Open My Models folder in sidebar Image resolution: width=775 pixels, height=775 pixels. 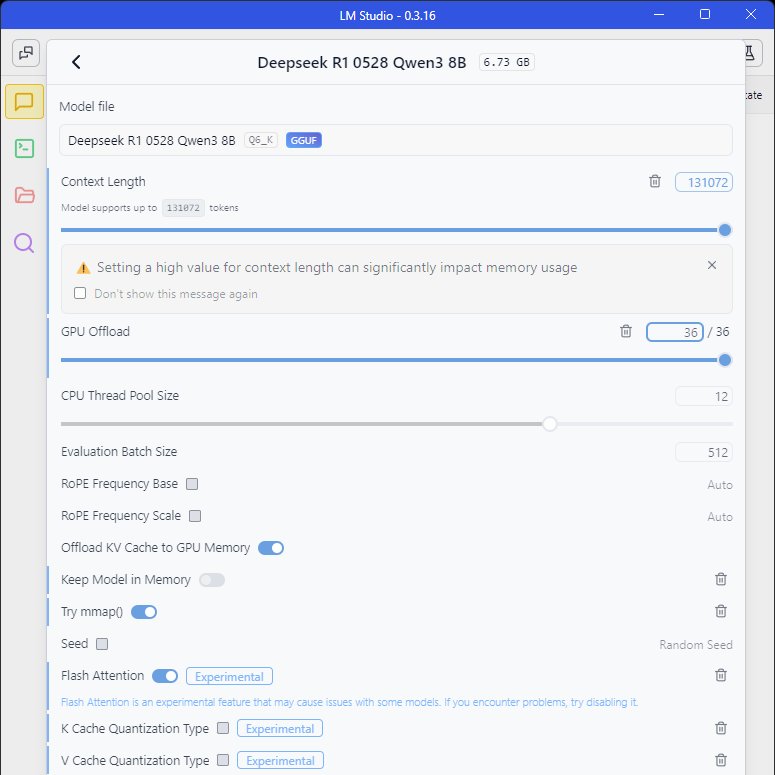click(24, 195)
